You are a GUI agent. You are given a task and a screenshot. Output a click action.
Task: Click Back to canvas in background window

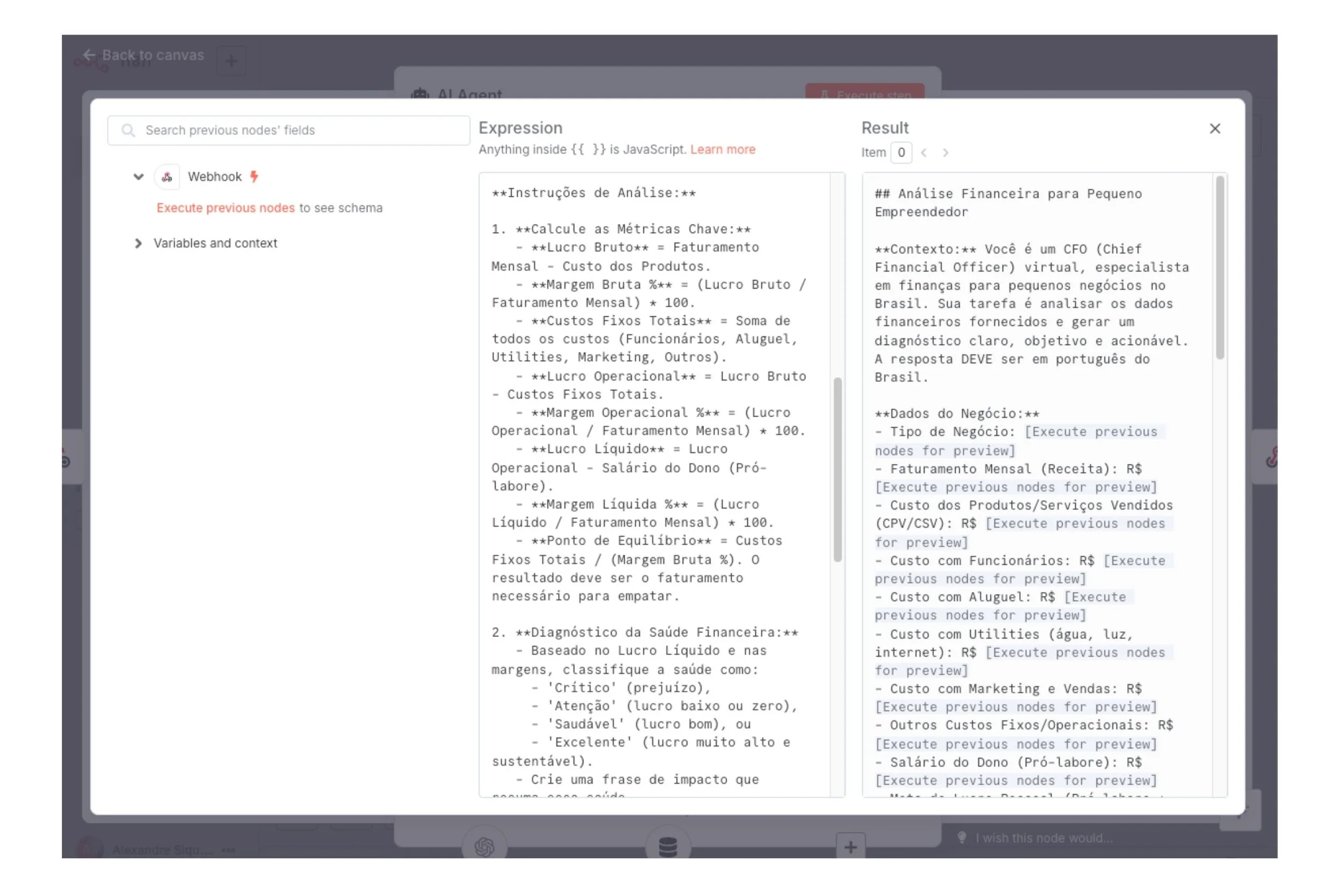click(144, 55)
